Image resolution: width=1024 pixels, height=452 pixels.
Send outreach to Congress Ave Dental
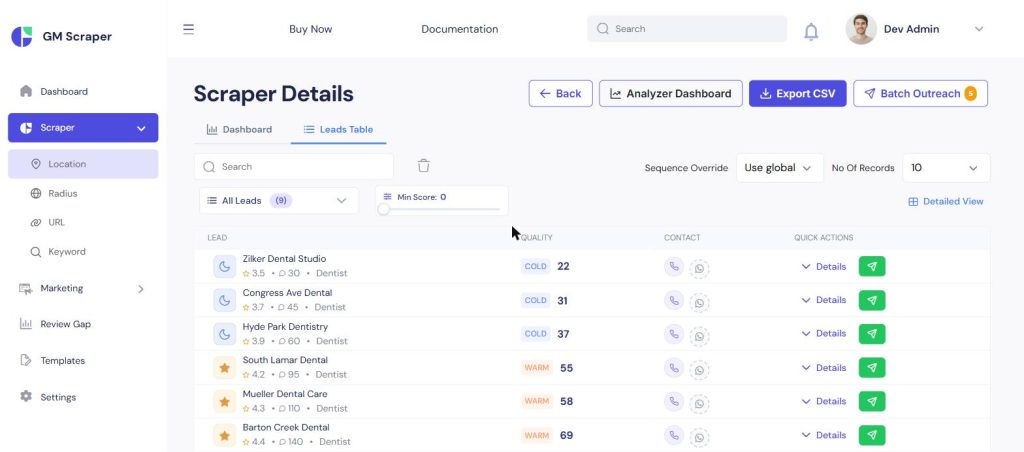(x=872, y=300)
